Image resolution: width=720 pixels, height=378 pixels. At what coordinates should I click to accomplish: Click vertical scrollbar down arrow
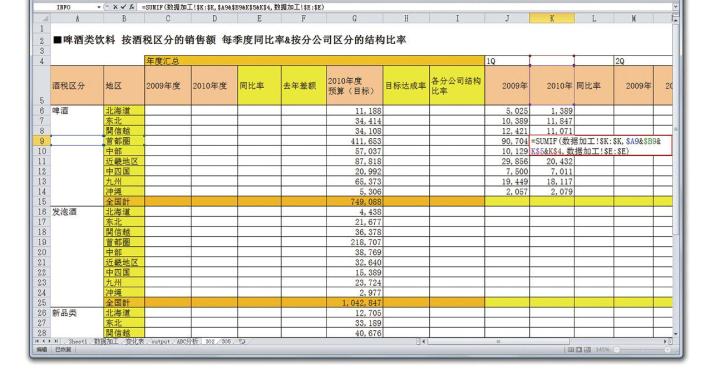[675, 333]
